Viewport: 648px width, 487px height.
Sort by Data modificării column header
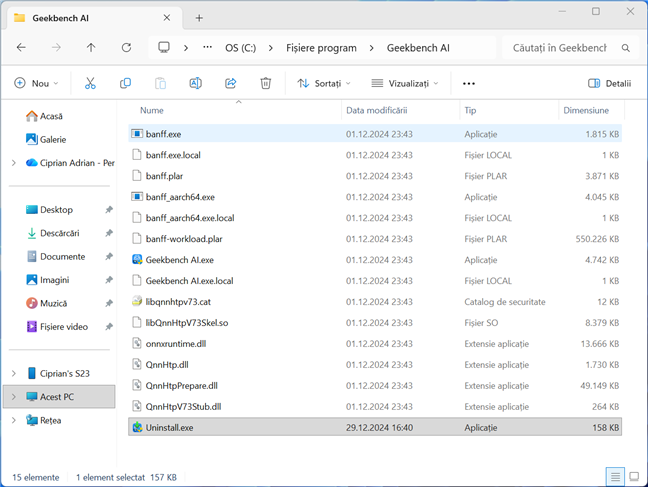click(x=376, y=110)
